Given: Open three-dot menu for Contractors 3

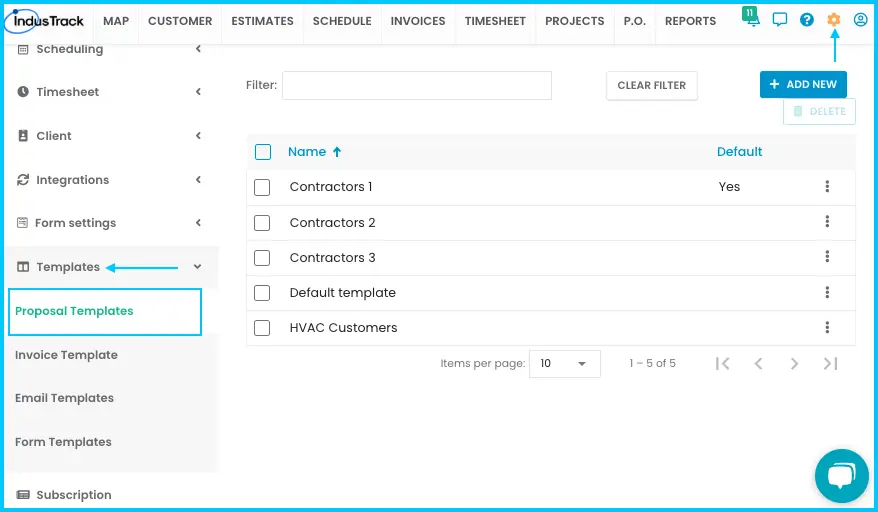Looking at the screenshot, I should click(827, 257).
